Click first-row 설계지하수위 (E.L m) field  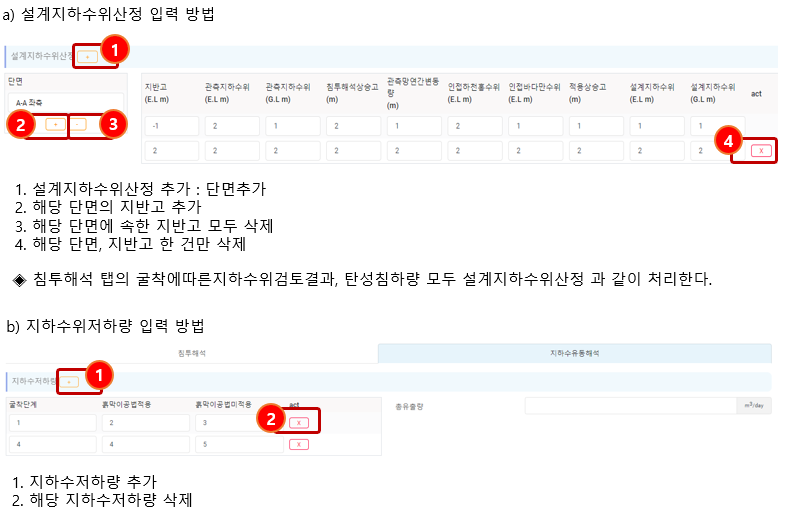coord(657,126)
